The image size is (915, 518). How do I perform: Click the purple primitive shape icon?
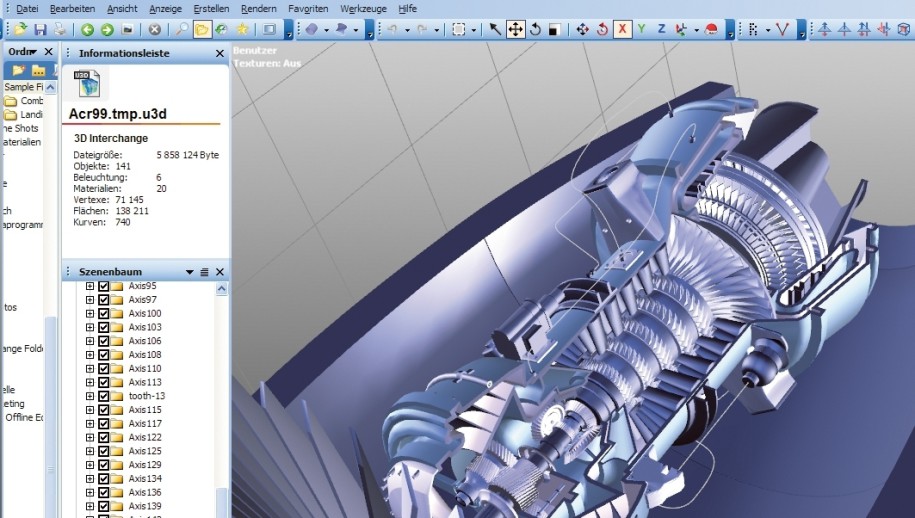pos(312,29)
